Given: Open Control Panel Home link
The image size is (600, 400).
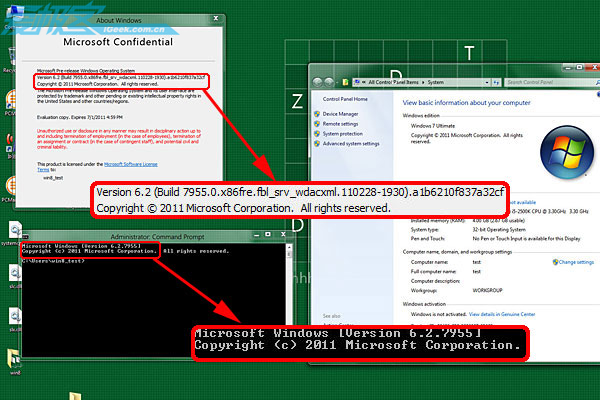Looking at the screenshot, I should (345, 99).
